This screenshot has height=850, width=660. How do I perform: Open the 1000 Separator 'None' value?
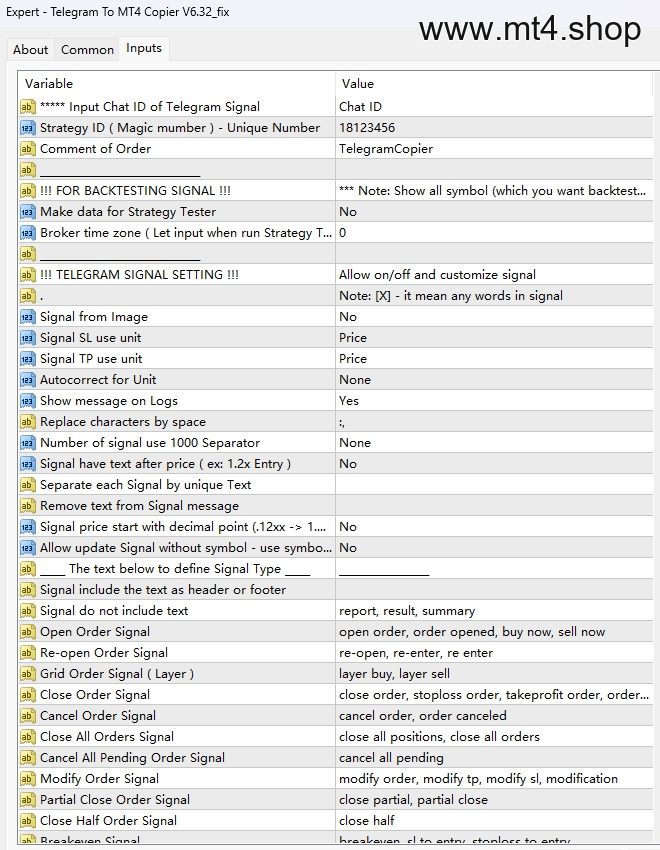click(x=494, y=443)
